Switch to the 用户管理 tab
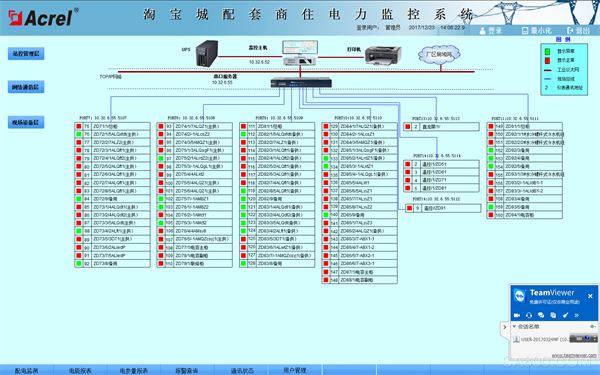Image resolution: width=600 pixels, height=375 pixels. pyautogui.click(x=295, y=370)
